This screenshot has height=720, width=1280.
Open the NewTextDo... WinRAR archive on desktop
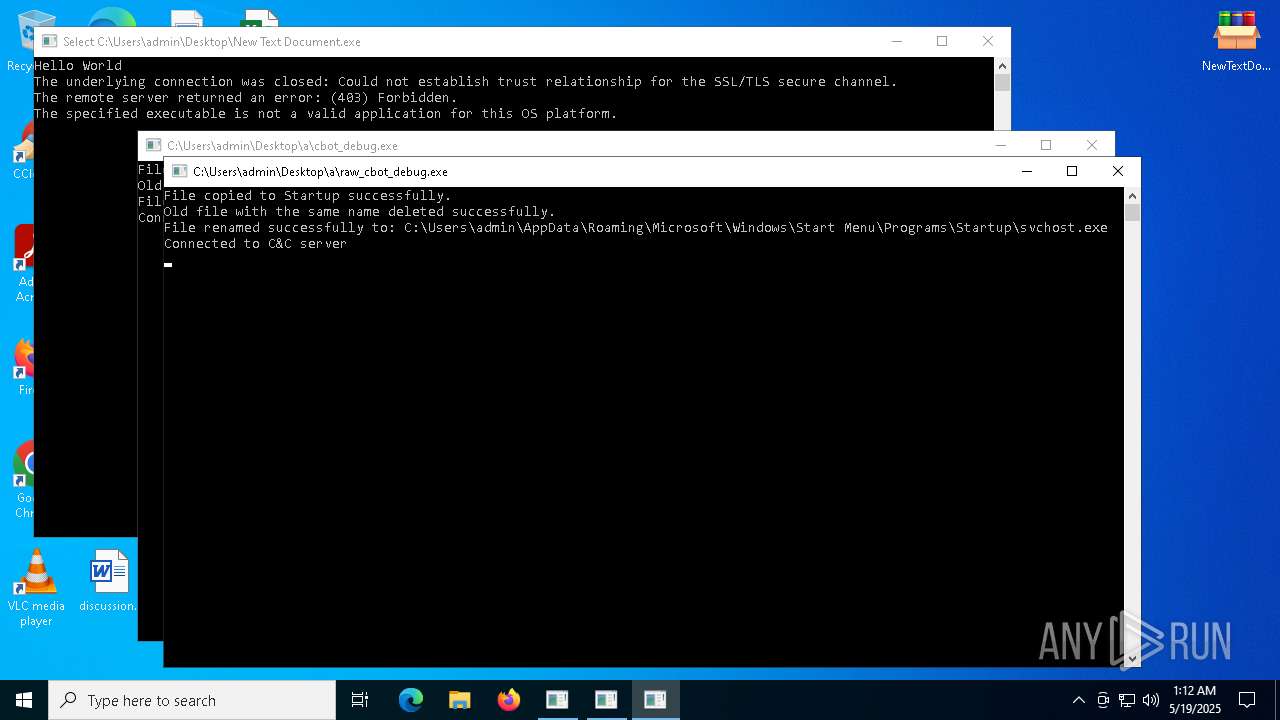pos(1236,42)
